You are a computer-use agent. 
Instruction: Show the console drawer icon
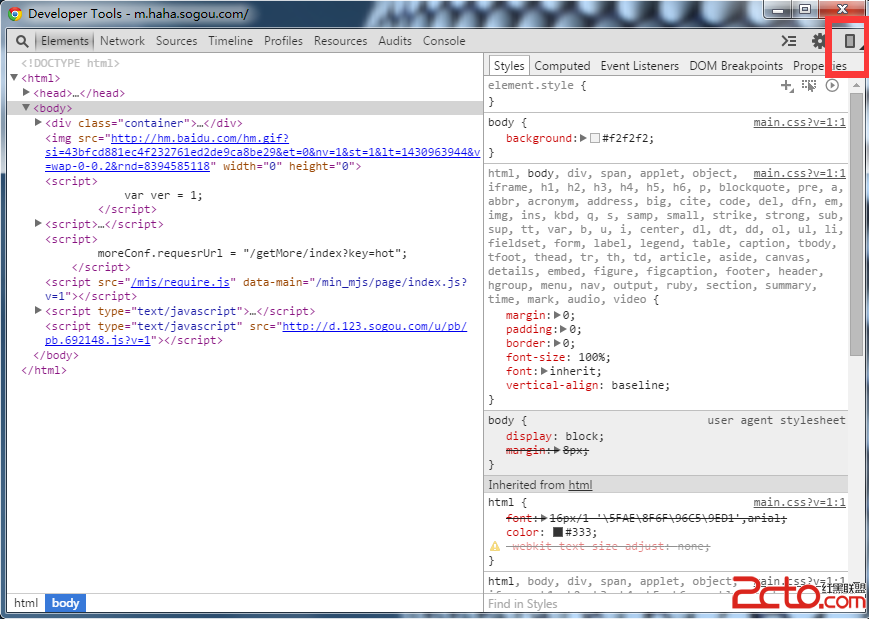click(x=789, y=41)
